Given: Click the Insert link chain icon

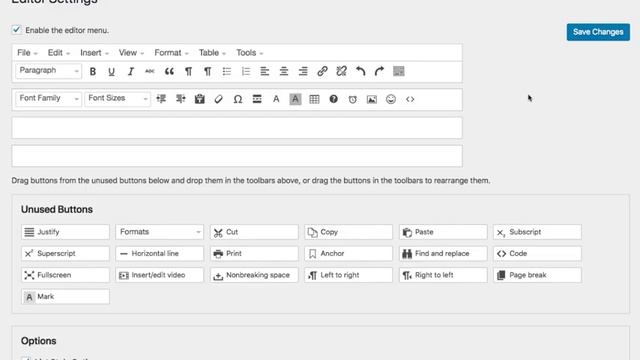Looking at the screenshot, I should [x=322, y=71].
